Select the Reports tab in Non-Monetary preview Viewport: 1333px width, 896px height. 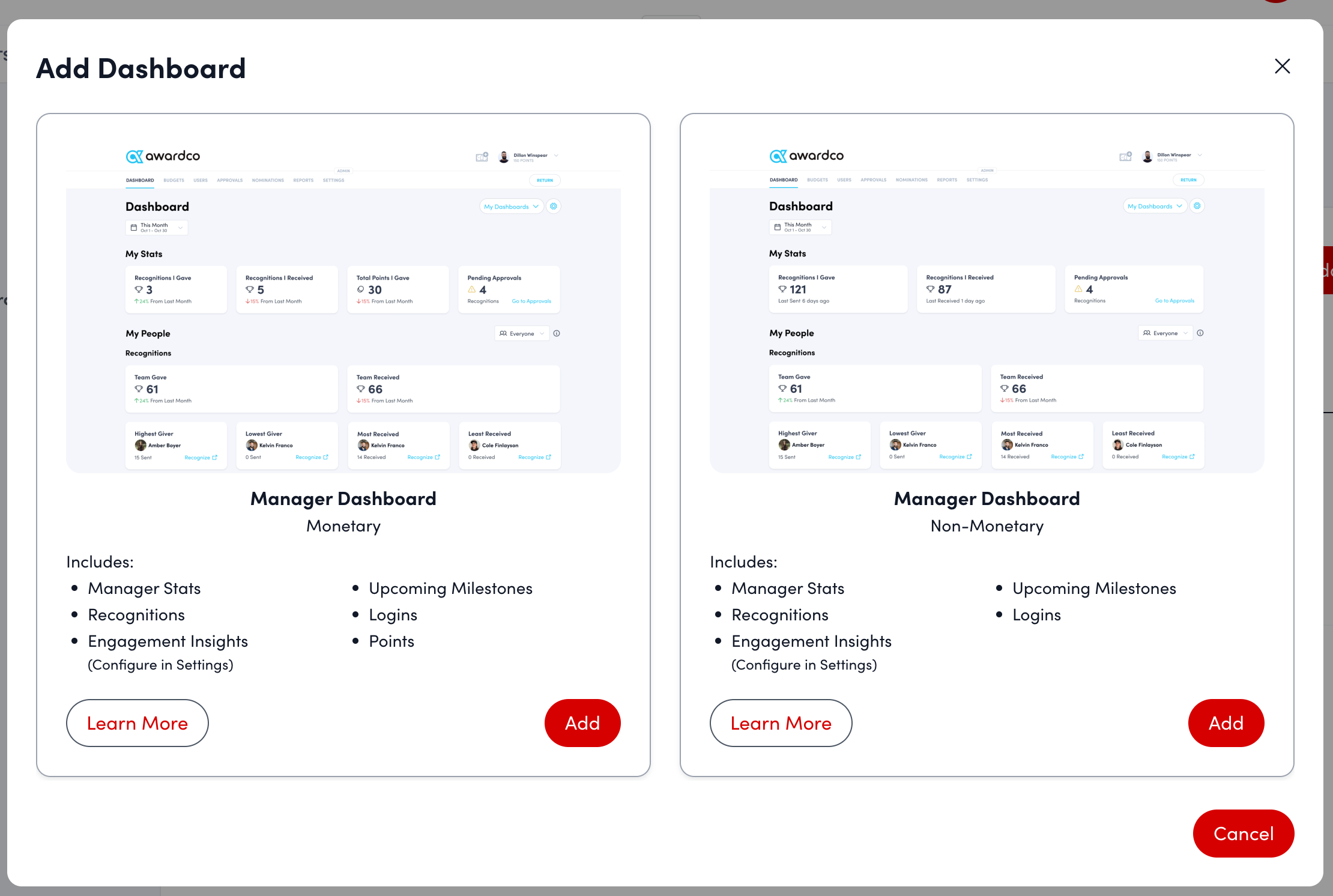click(947, 180)
